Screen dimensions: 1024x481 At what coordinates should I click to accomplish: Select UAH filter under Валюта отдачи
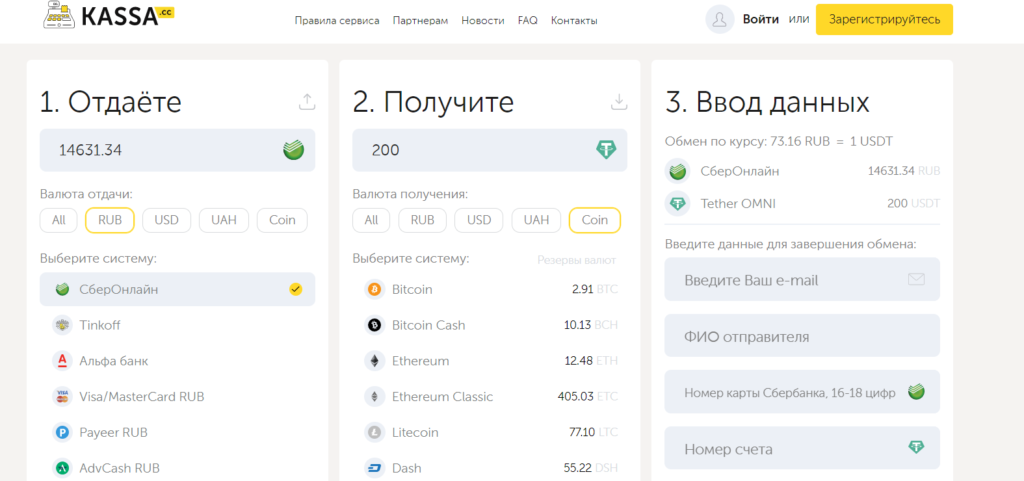click(224, 221)
